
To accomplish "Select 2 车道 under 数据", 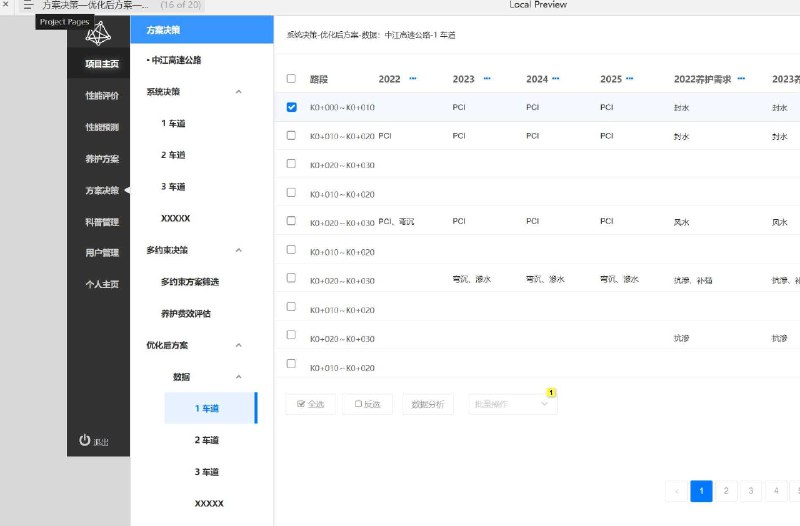I will [x=207, y=440].
